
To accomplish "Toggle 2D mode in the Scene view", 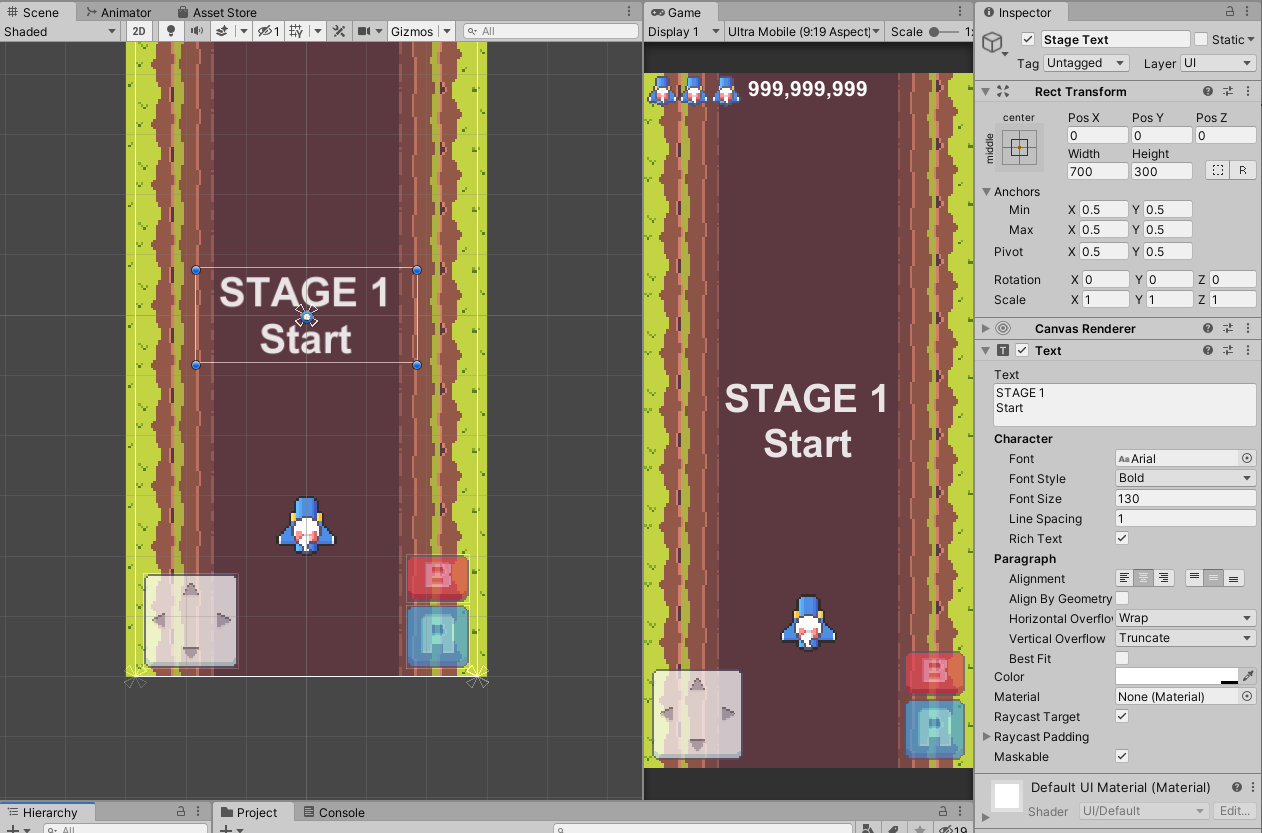I will click(140, 31).
